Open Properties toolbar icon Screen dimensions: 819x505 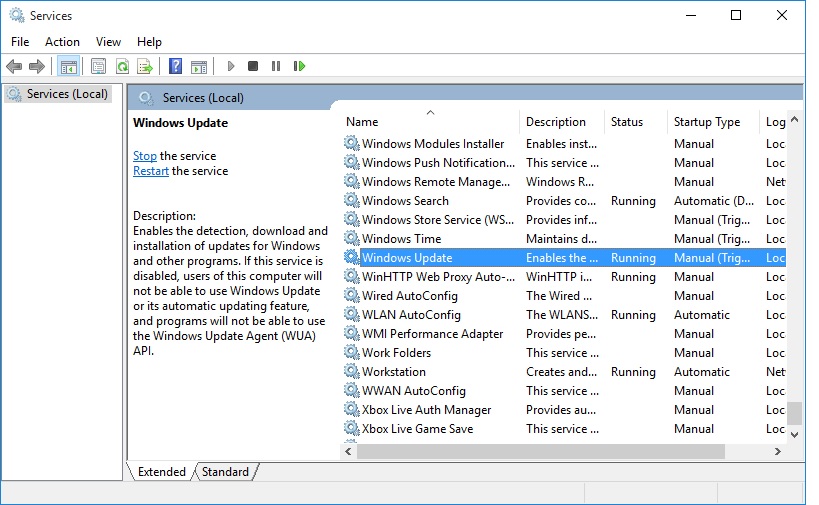click(98, 66)
